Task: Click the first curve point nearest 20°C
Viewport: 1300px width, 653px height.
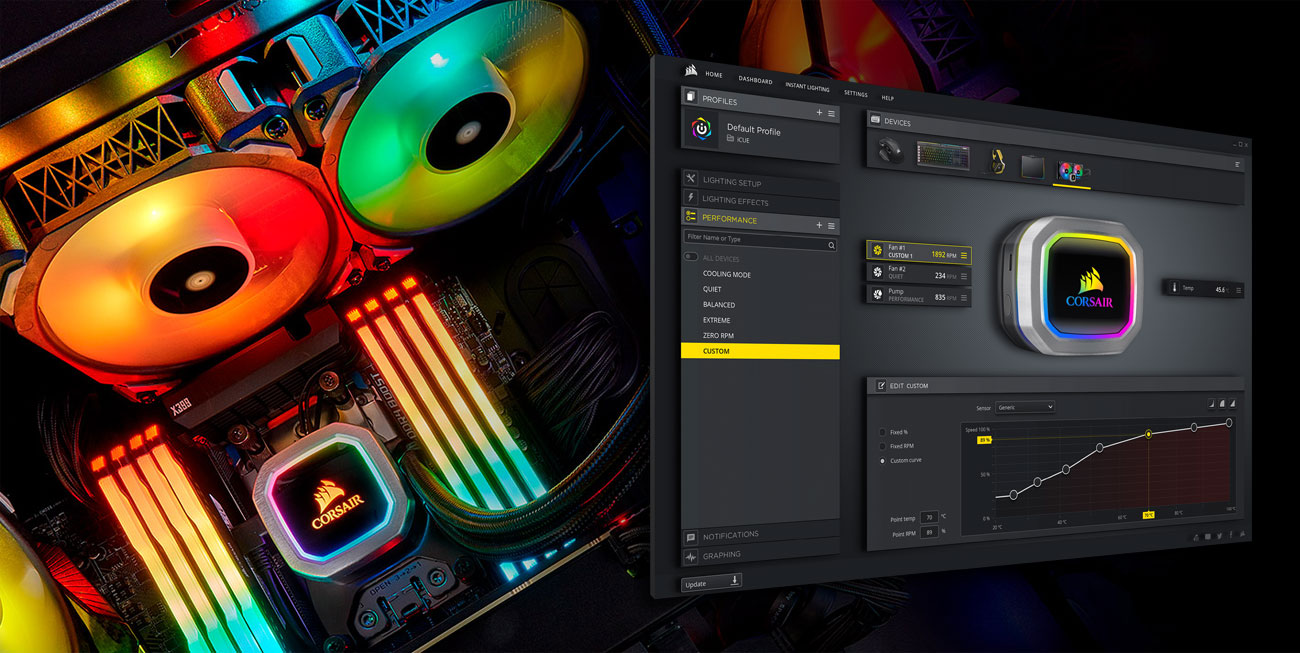Action: pyautogui.click(x=1013, y=494)
